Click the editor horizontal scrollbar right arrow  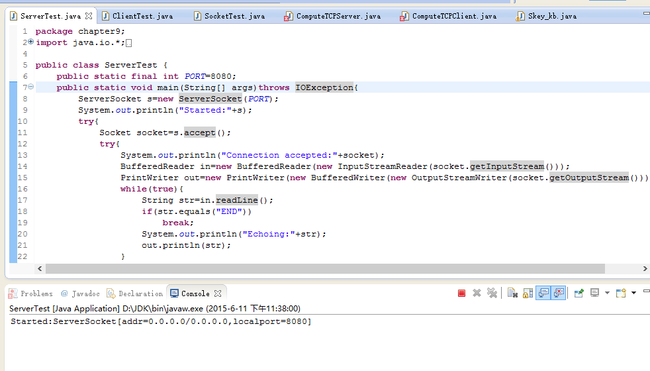click(x=645, y=269)
